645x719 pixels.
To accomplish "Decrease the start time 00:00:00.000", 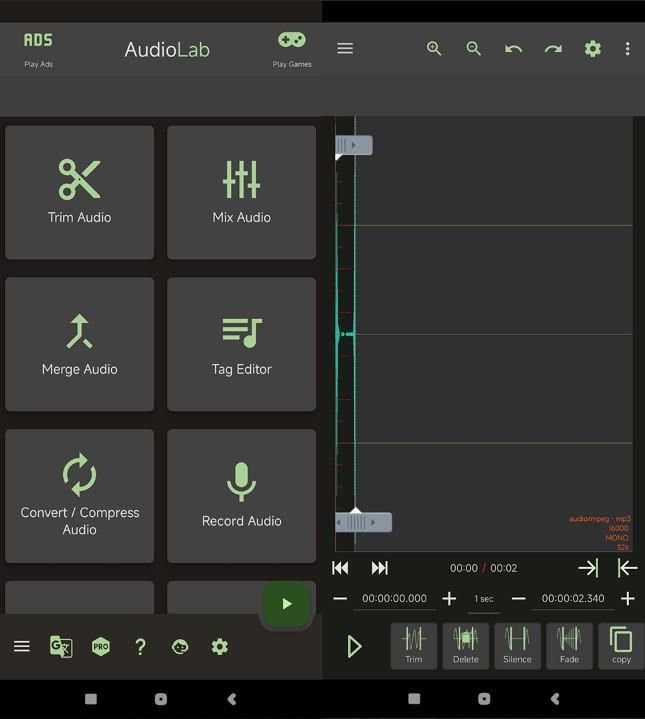I will click(x=340, y=598).
